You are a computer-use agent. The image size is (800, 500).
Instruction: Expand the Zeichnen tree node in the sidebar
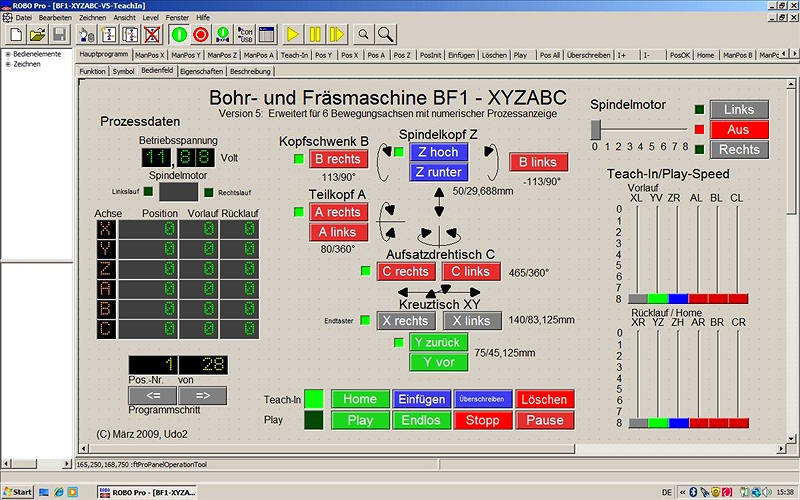coord(8,64)
